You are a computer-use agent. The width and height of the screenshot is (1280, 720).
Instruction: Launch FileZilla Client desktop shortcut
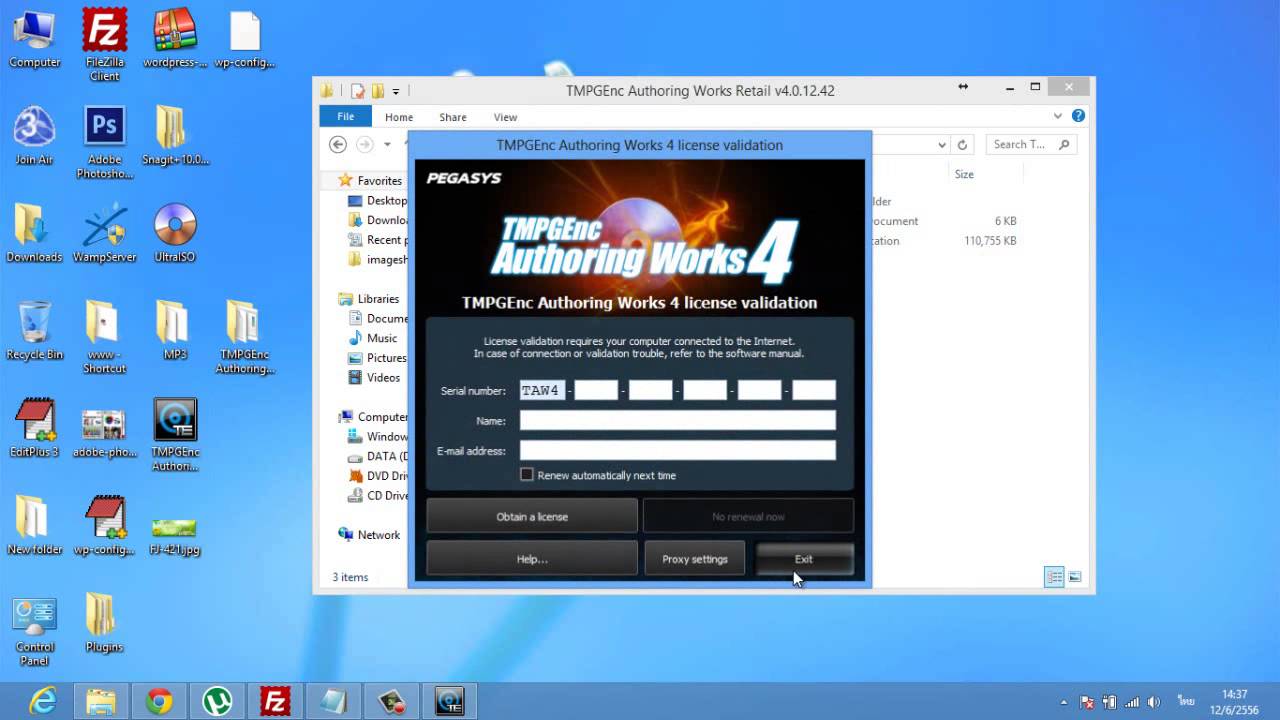coord(104,45)
